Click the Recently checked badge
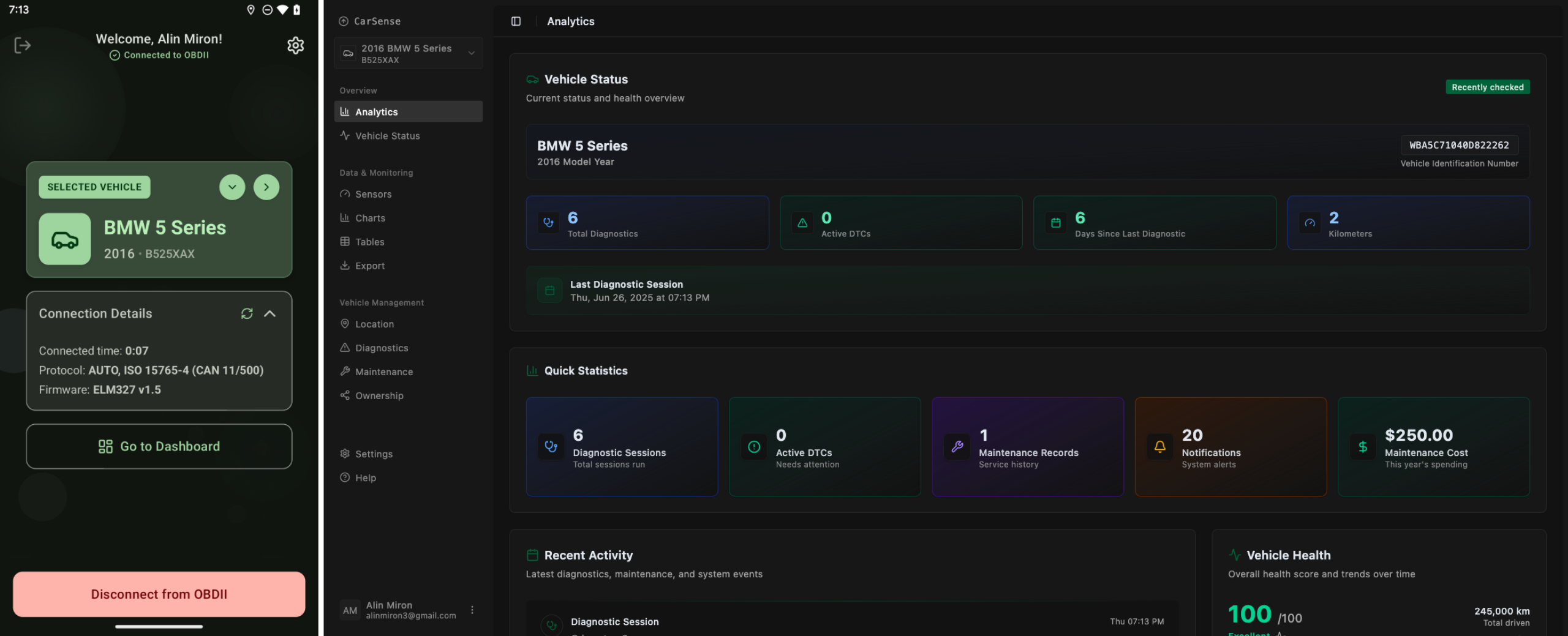The image size is (1568, 636). [x=1487, y=87]
